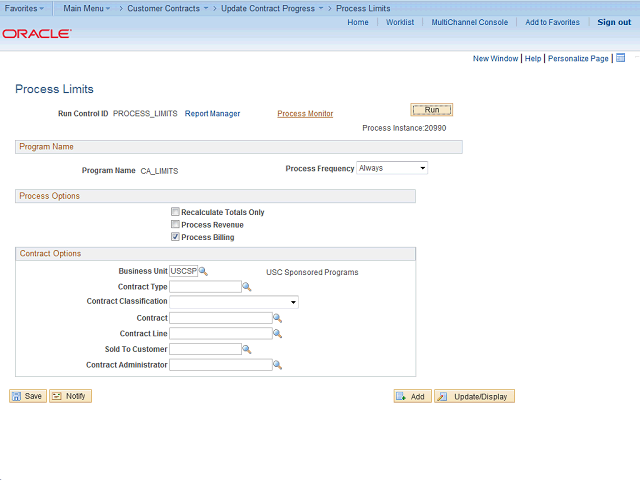Focus the Sold To Customer field
This screenshot has width=640, height=480.
(x=205, y=349)
